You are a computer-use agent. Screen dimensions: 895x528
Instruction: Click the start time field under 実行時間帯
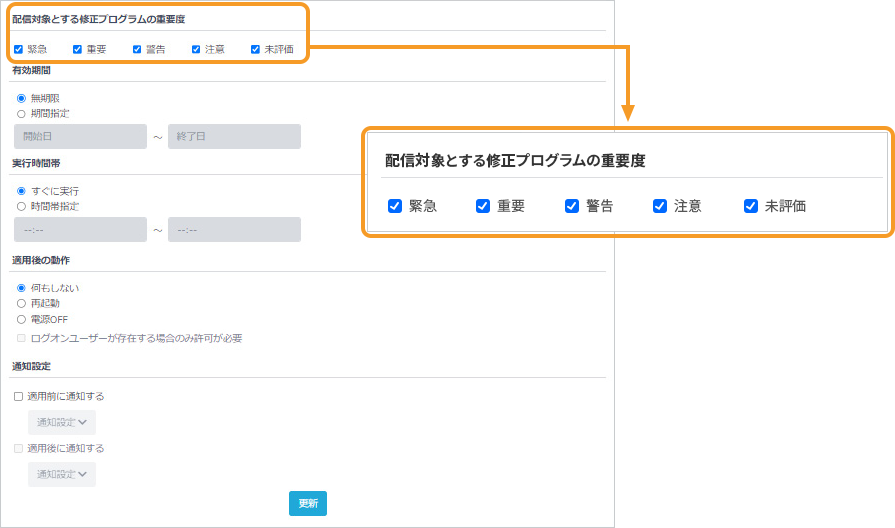(80, 229)
